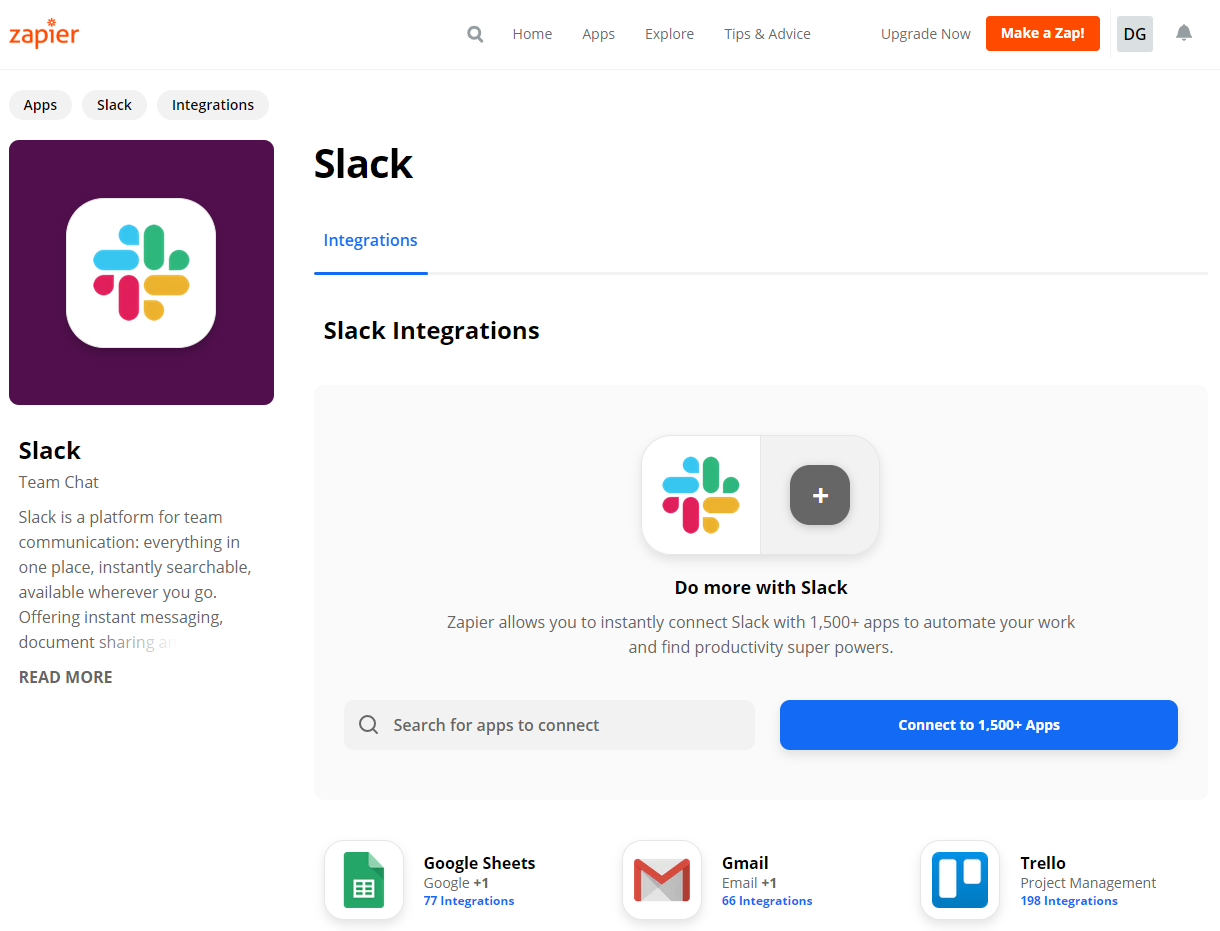The image size is (1220, 931).
Task: Open the notifications bell
Action: (1184, 33)
